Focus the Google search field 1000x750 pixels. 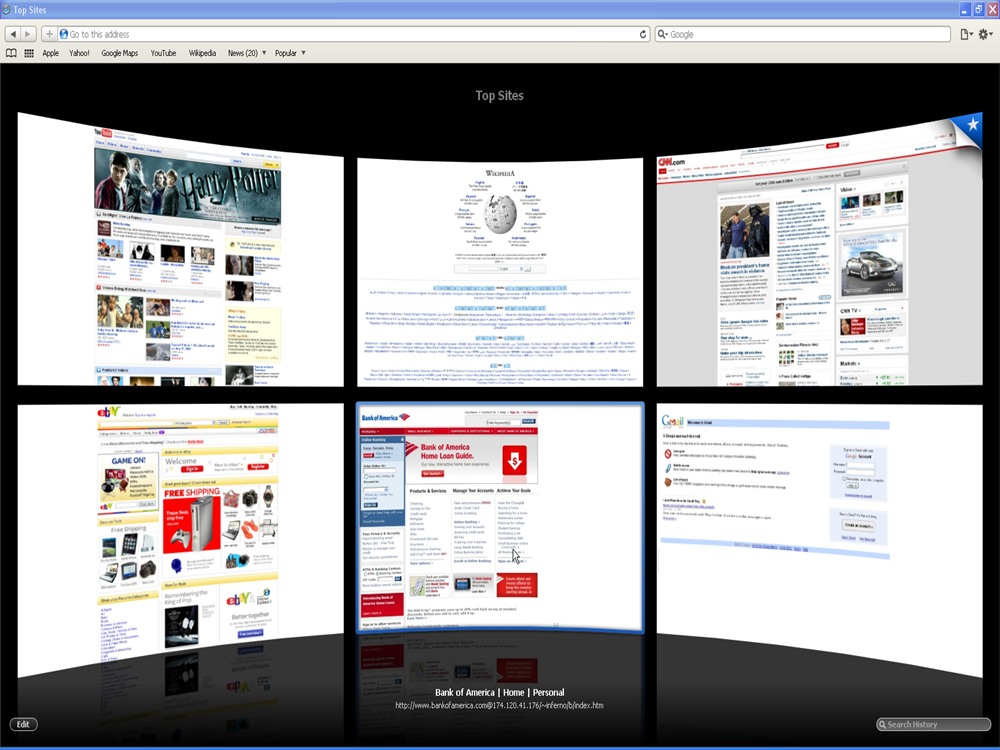pyautogui.click(x=803, y=34)
